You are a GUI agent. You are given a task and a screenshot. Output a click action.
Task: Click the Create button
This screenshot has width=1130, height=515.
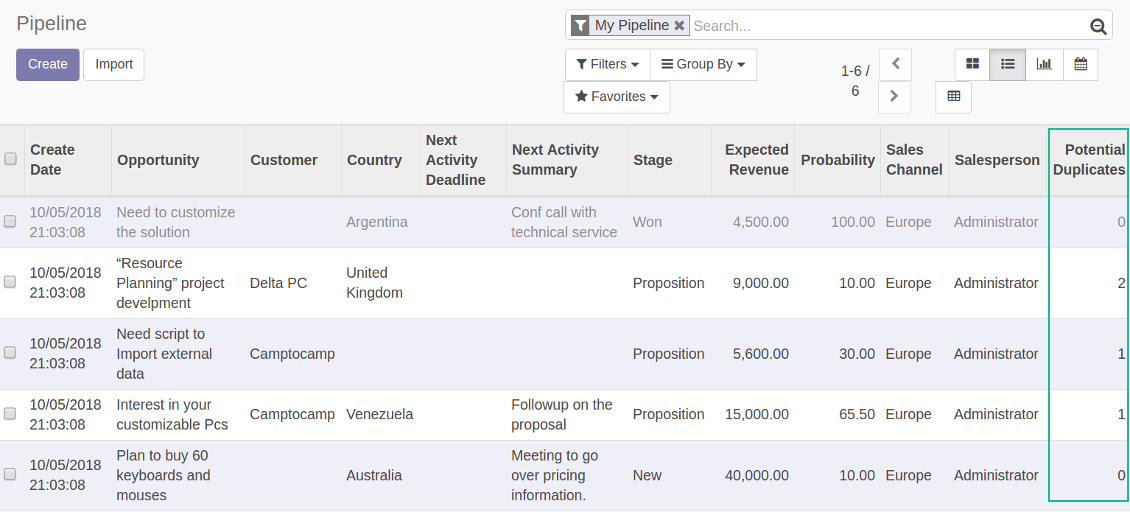click(x=47, y=64)
